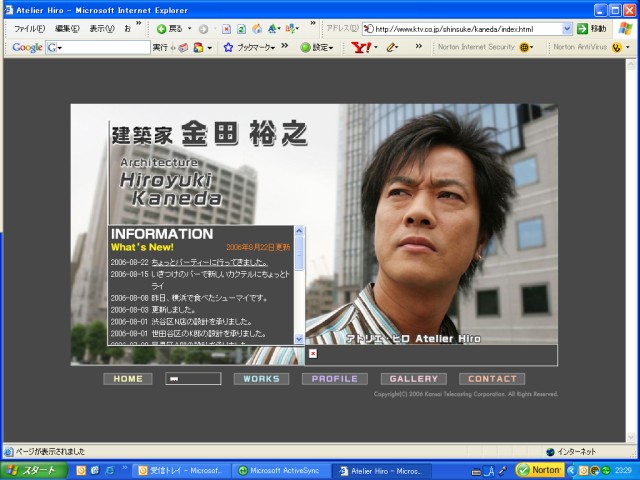640x480 pixels.
Task: Click the Yahoo Y! toolbar icon
Action: [361, 48]
